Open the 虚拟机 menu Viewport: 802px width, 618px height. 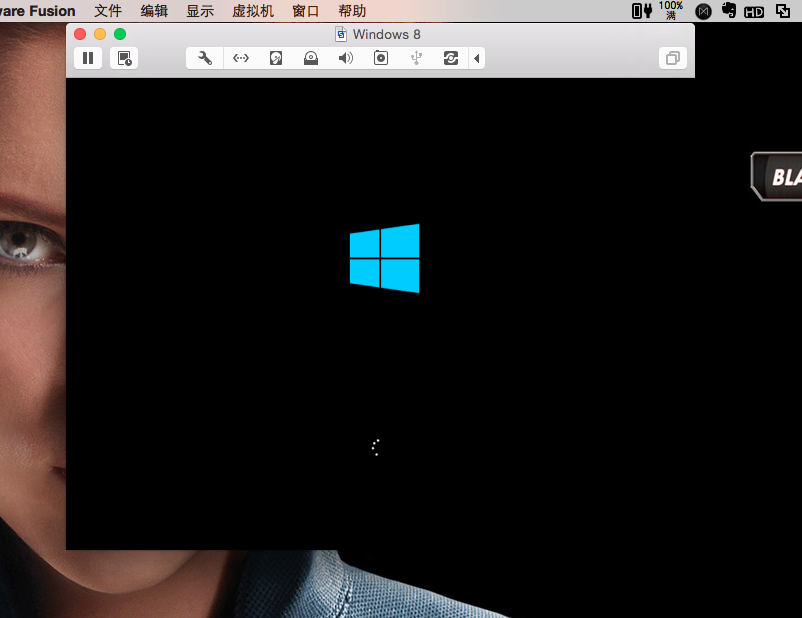pos(253,11)
